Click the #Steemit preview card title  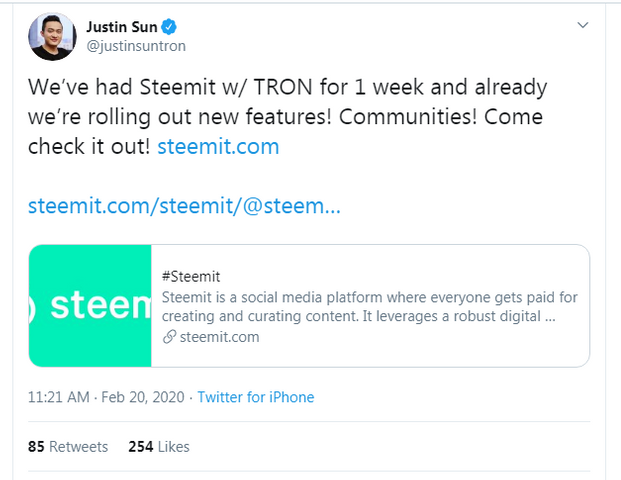(x=190, y=277)
